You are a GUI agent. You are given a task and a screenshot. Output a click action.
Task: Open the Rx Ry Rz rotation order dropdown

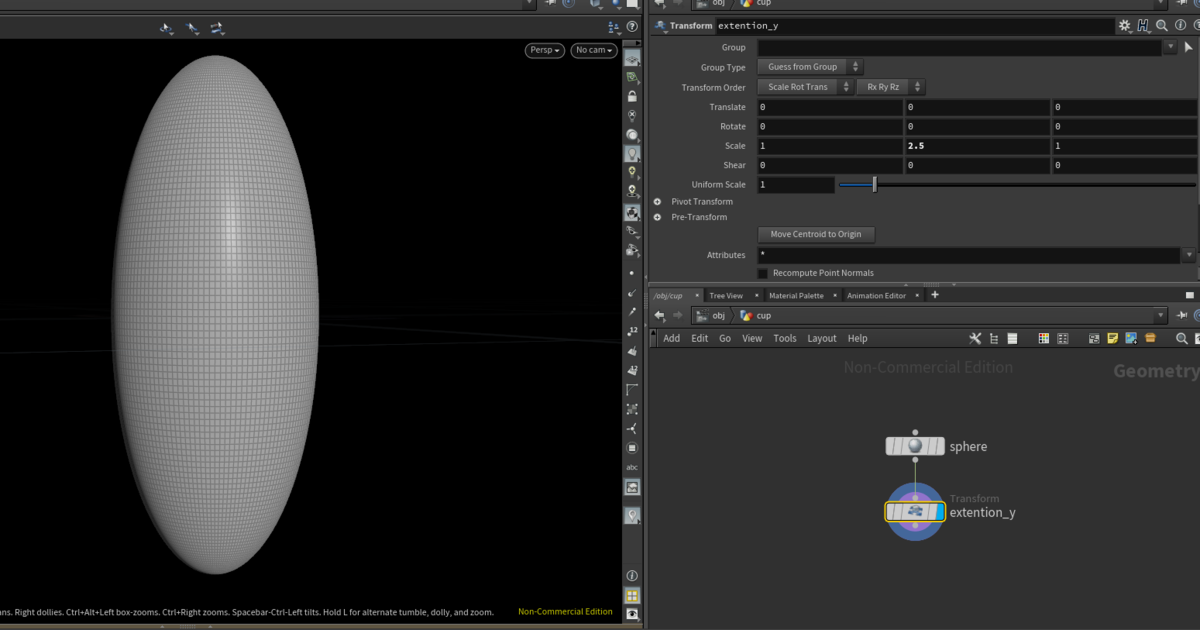coord(890,87)
